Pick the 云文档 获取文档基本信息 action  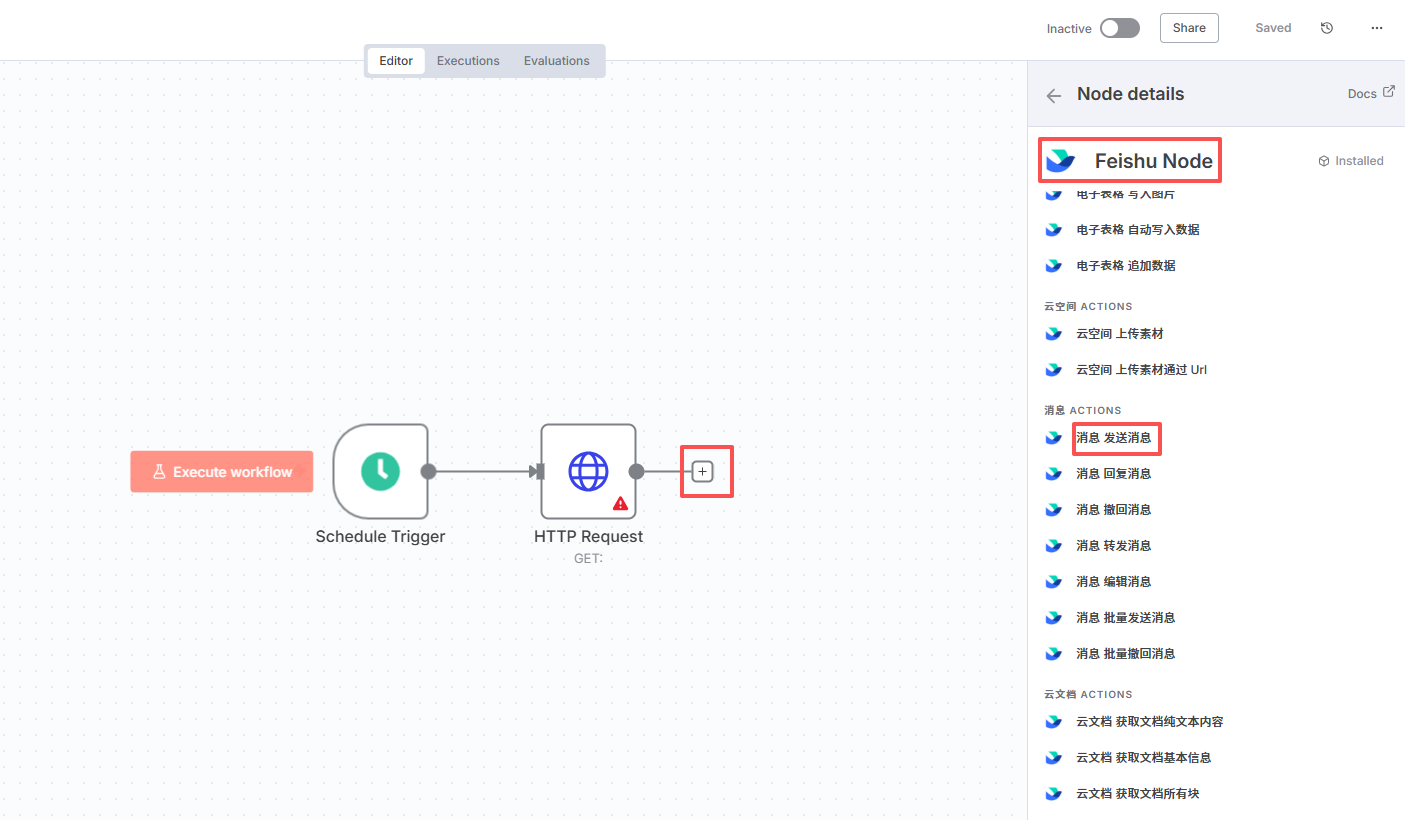(x=1143, y=758)
